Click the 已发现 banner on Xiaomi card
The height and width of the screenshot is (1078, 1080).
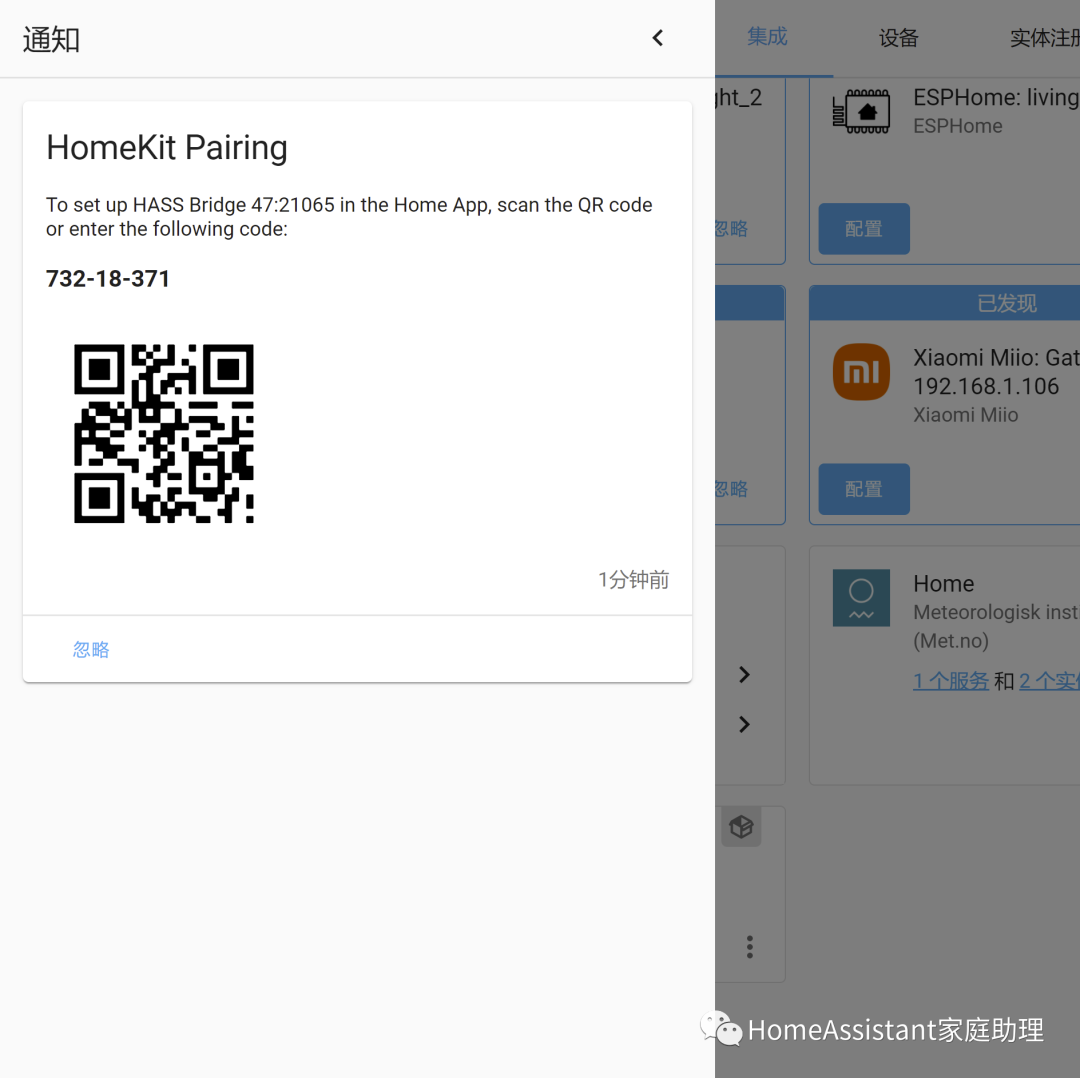pyautogui.click(x=944, y=303)
